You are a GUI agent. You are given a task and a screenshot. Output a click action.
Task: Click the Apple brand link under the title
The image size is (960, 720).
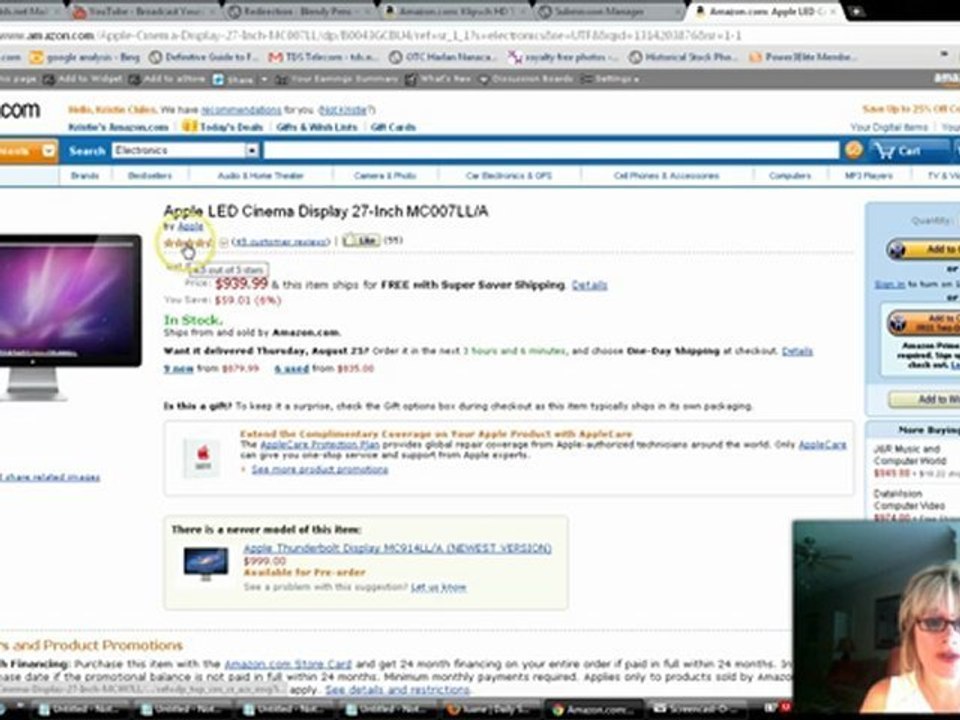(190, 227)
